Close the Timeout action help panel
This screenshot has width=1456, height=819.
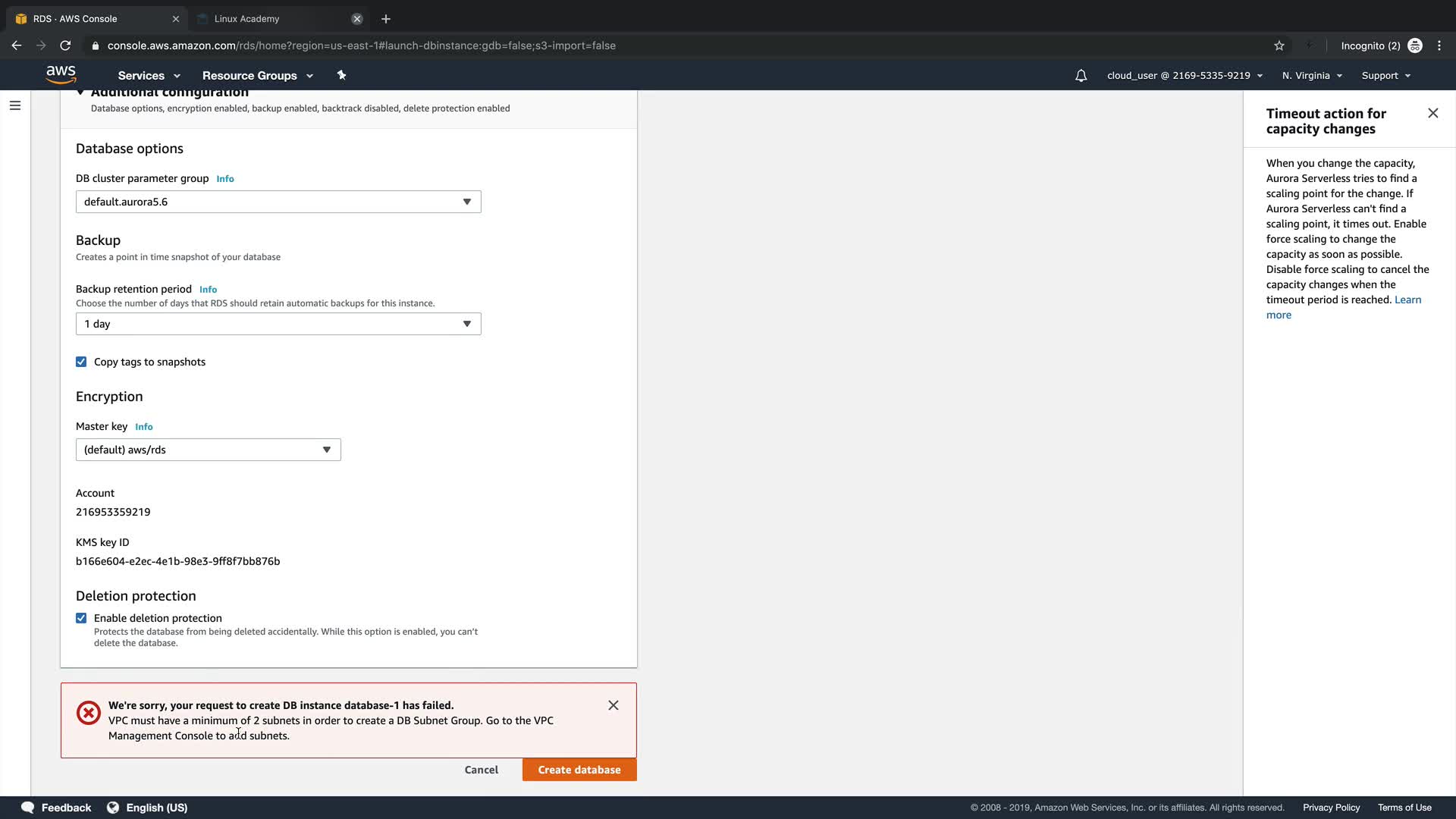(x=1432, y=113)
